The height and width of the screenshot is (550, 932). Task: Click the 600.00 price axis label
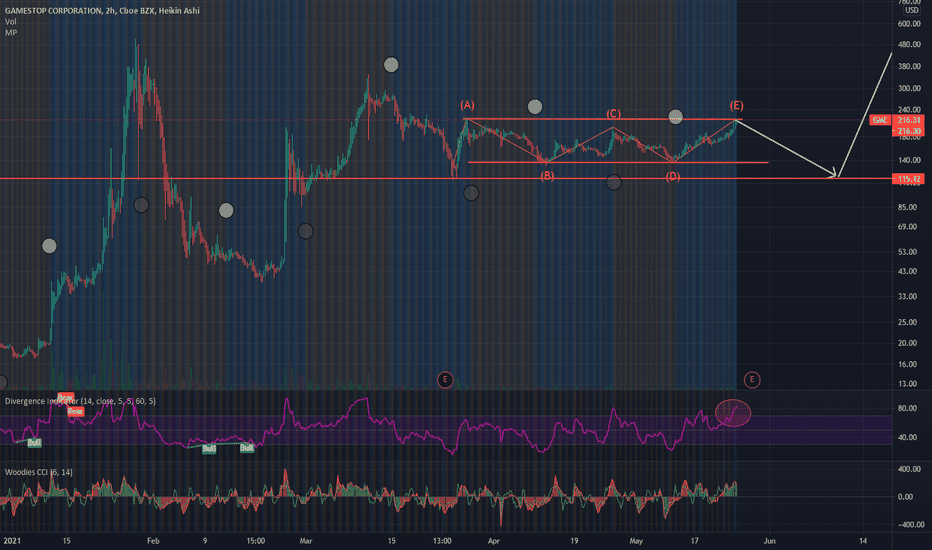pyautogui.click(x=909, y=24)
